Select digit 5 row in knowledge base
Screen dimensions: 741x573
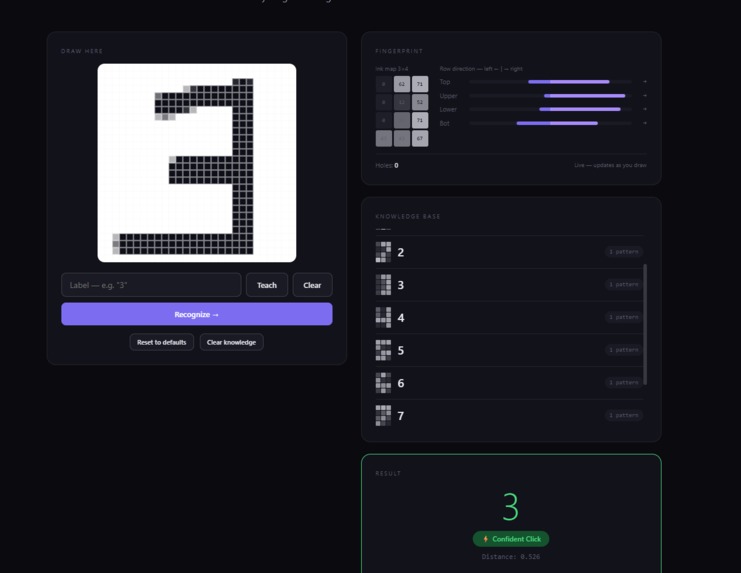(509, 350)
